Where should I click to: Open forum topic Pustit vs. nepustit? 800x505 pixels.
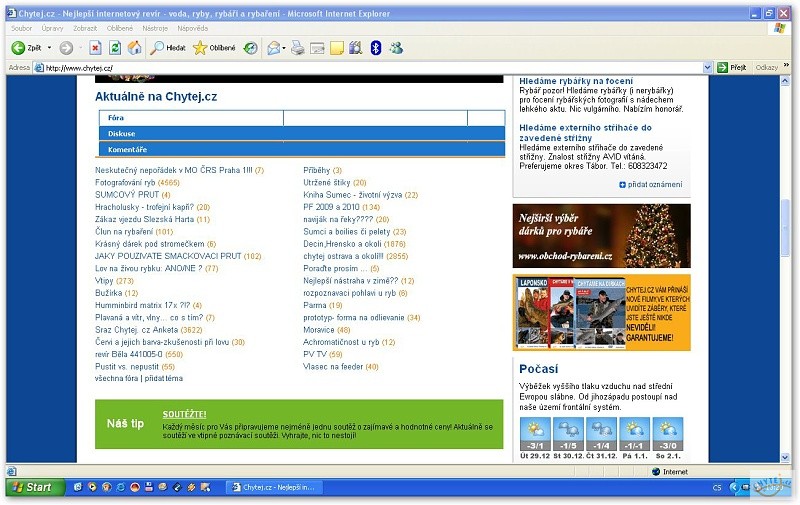pyautogui.click(x=127, y=367)
